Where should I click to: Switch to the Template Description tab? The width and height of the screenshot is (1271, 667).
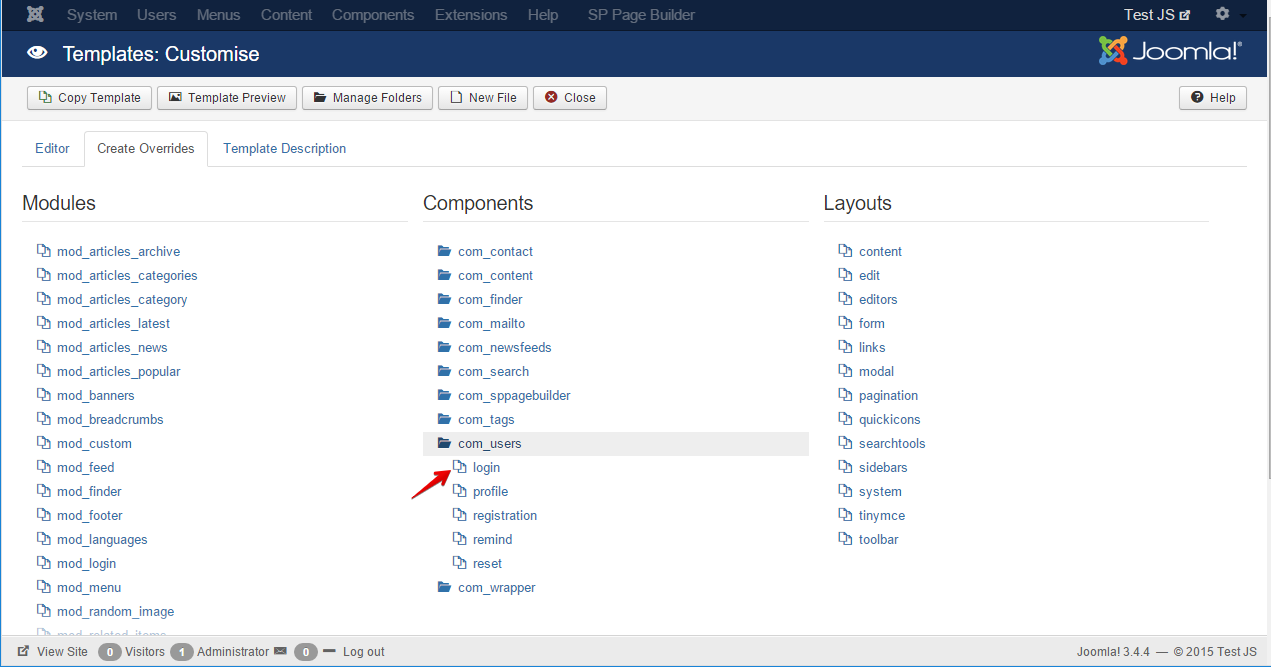284,148
